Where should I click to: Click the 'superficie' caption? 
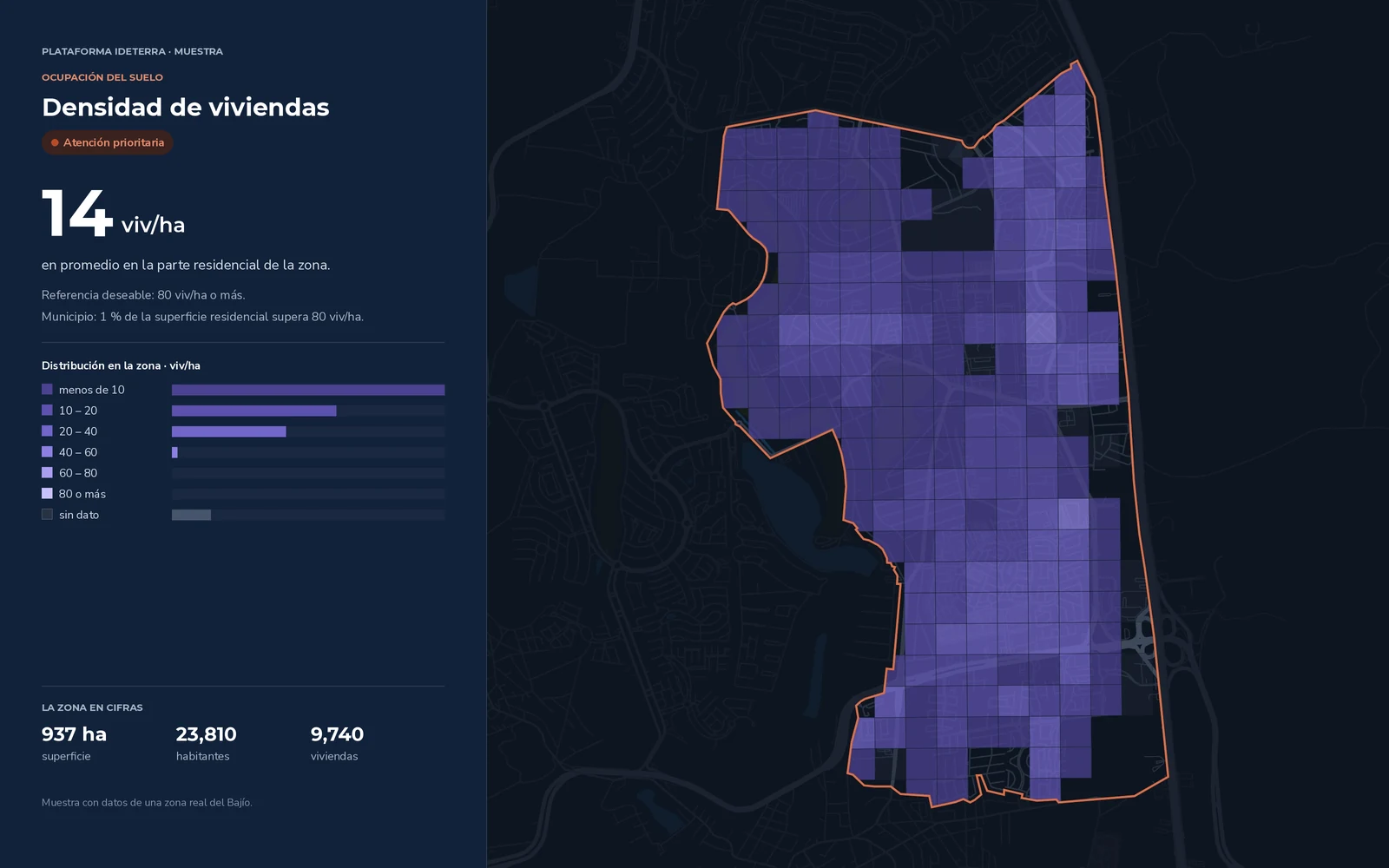tap(66, 756)
